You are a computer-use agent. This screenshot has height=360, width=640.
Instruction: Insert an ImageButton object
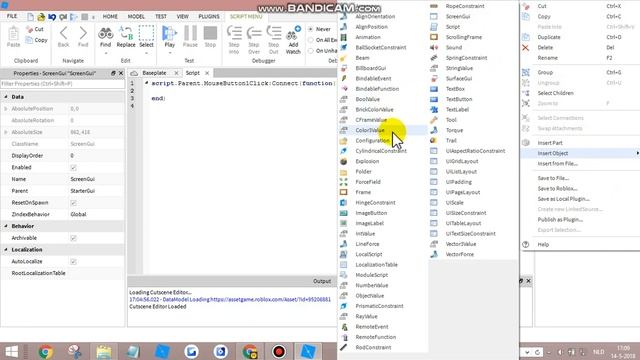click(x=371, y=213)
